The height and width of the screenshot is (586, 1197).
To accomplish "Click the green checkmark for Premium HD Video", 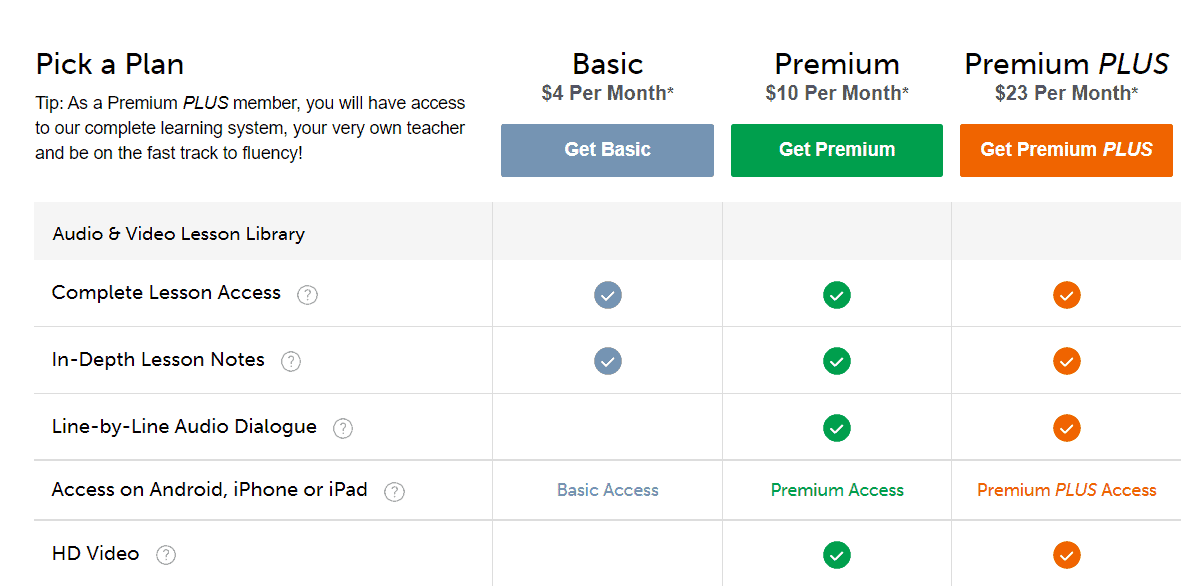I will [x=837, y=555].
